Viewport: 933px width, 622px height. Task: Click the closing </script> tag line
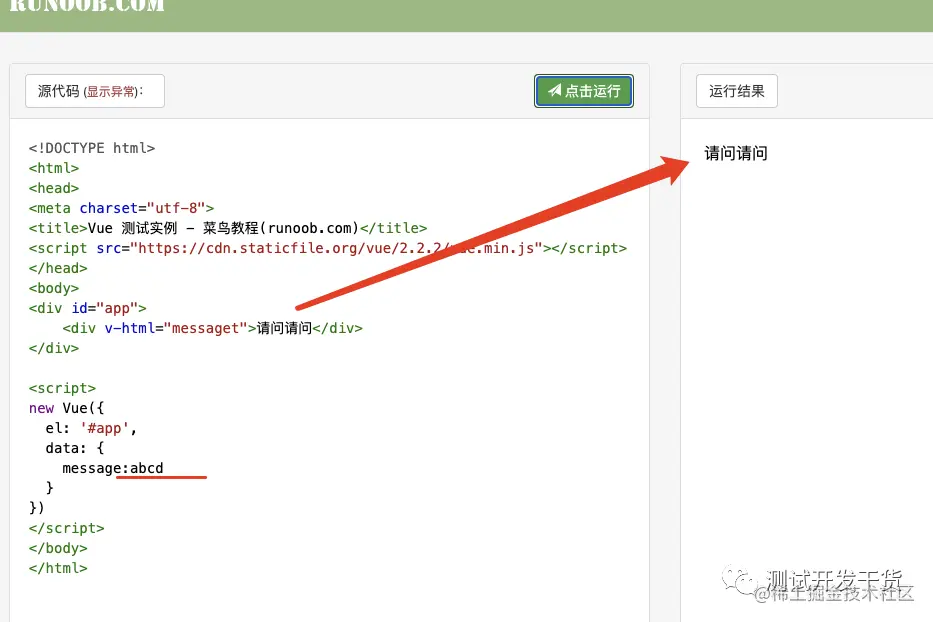[67, 529]
